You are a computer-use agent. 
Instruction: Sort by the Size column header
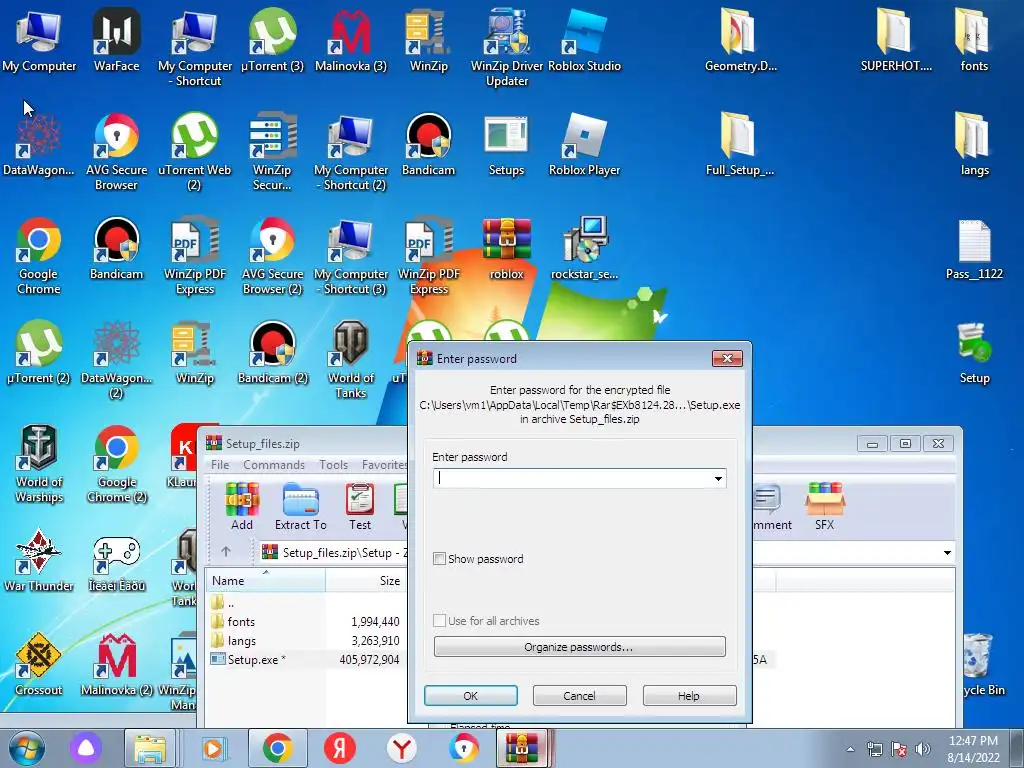(366, 581)
